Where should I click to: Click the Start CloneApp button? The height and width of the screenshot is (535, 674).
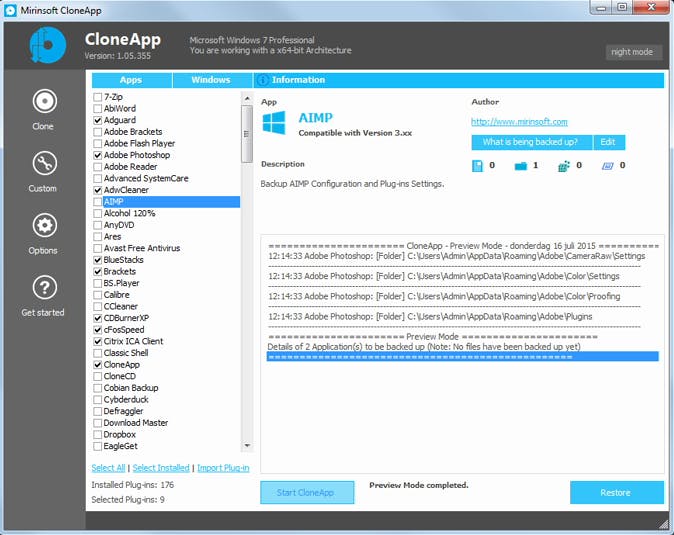(x=307, y=492)
